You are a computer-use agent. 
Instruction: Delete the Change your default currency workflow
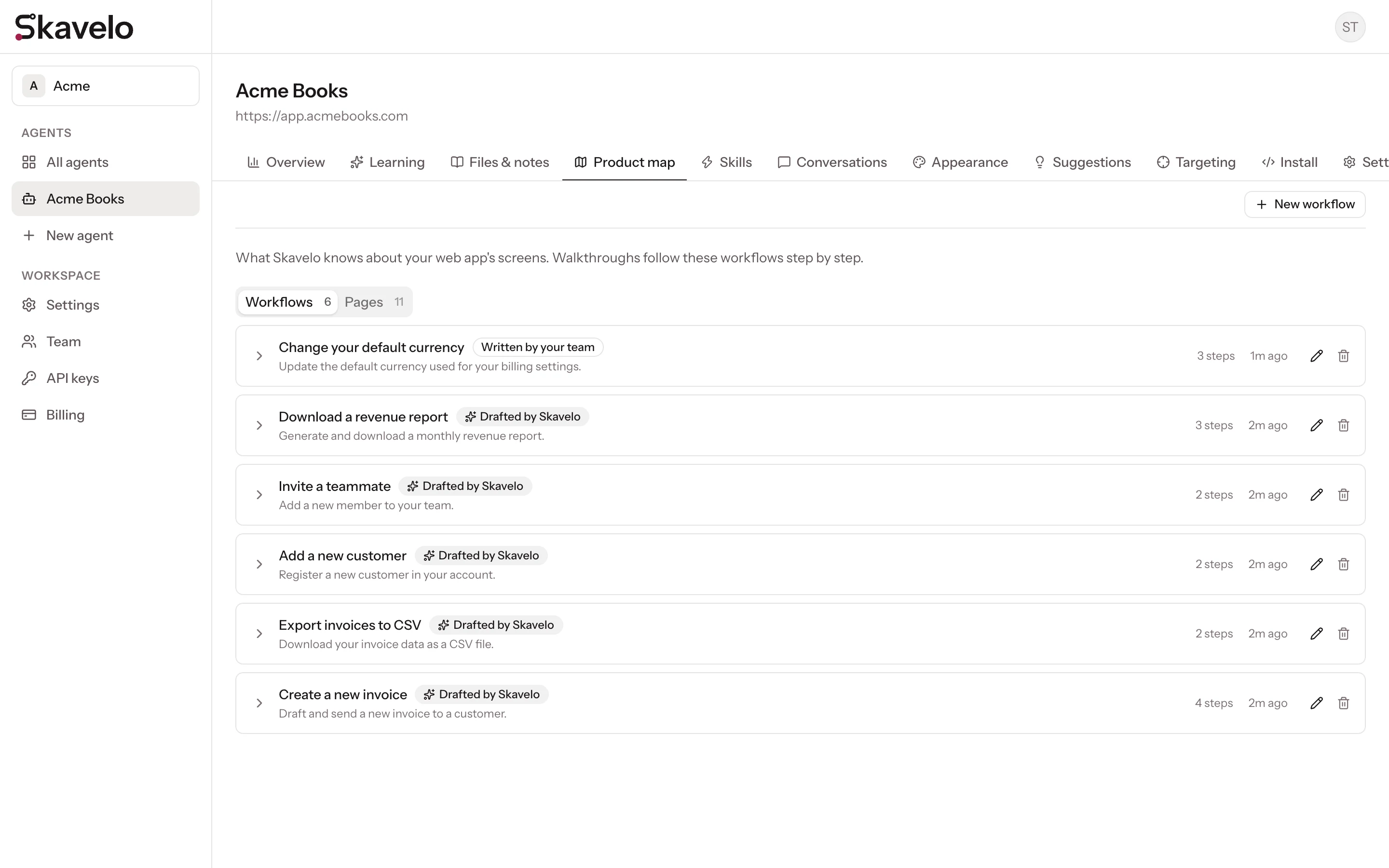coord(1344,356)
